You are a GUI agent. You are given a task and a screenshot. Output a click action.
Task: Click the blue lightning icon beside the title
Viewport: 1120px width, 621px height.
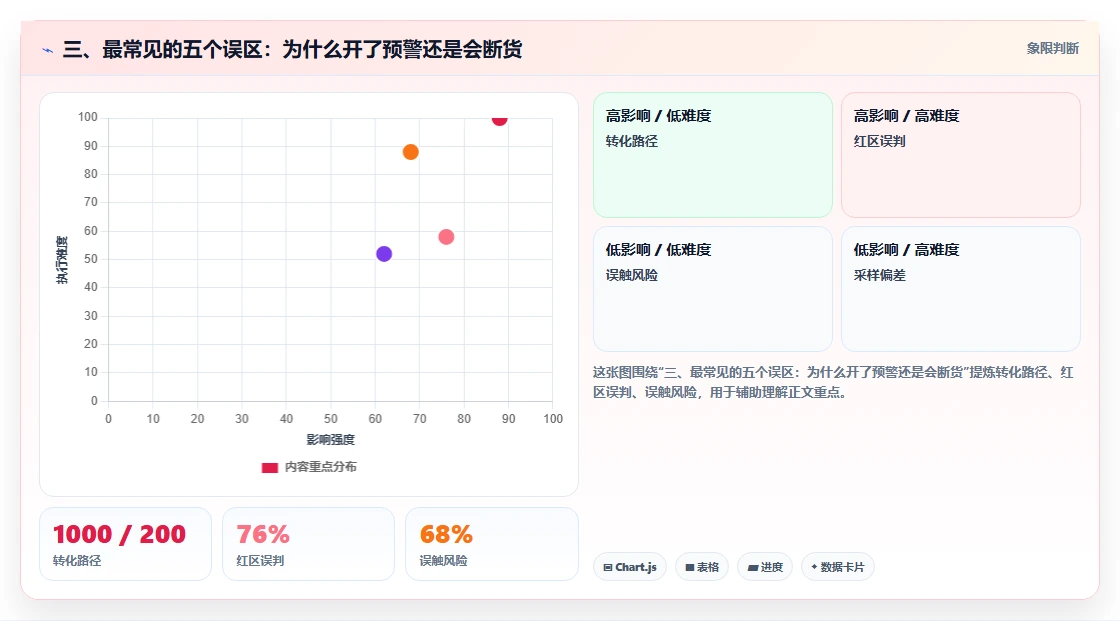[x=48, y=50]
